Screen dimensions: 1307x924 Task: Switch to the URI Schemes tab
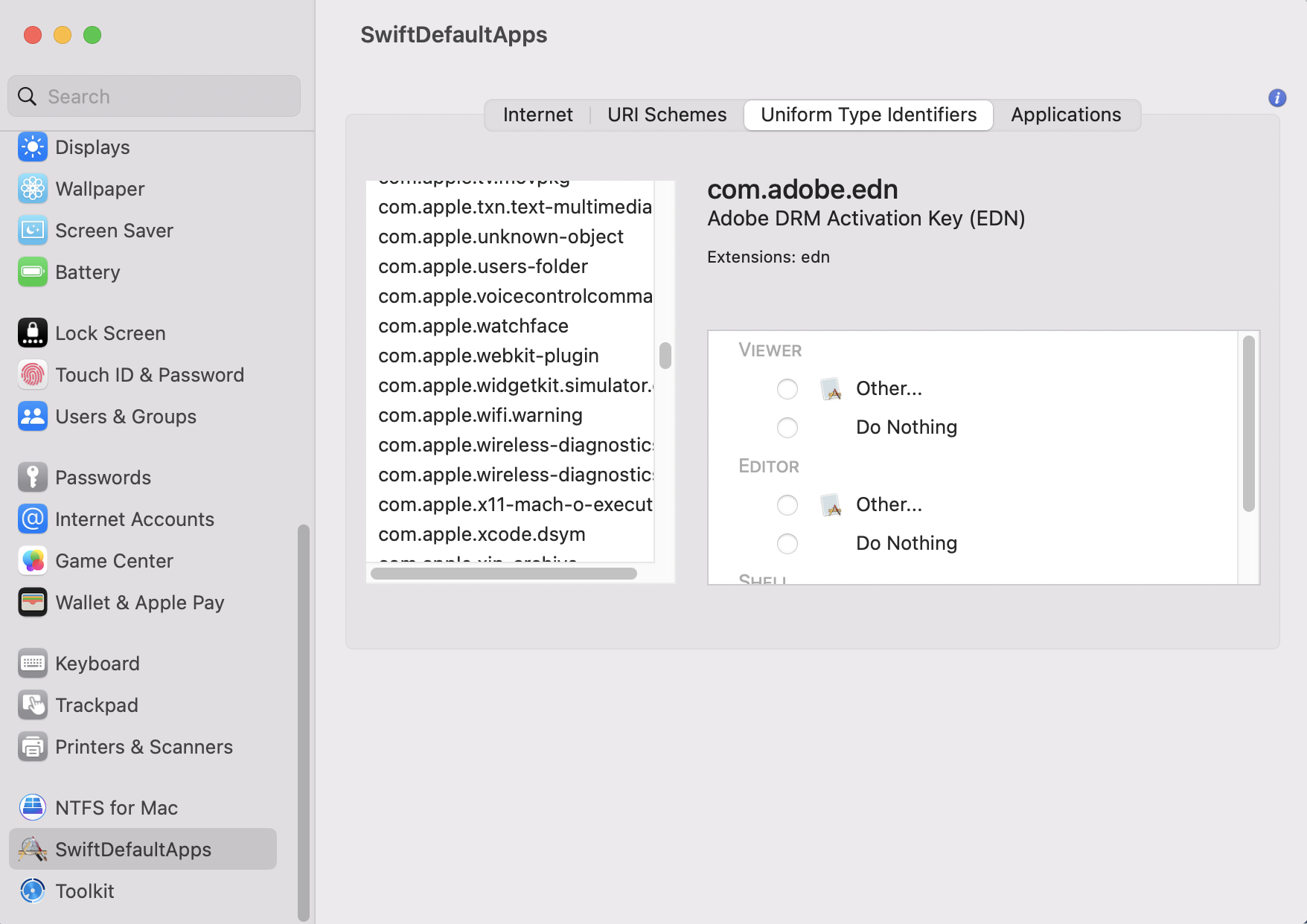(667, 115)
